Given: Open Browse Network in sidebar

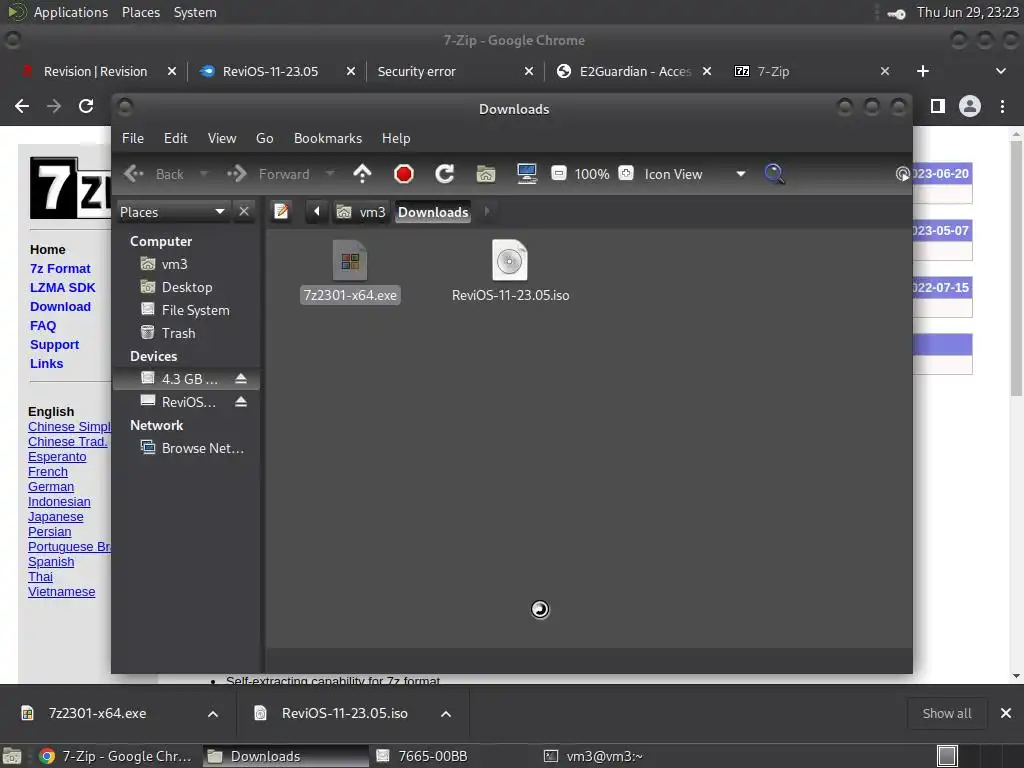Looking at the screenshot, I should [x=186, y=448].
